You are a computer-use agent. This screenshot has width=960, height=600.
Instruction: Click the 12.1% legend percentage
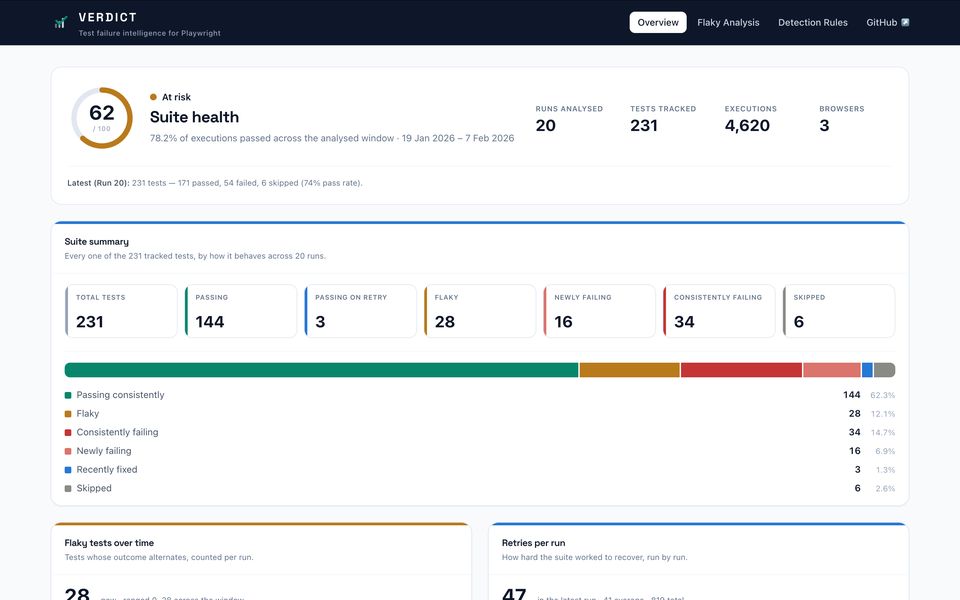tap(882, 414)
